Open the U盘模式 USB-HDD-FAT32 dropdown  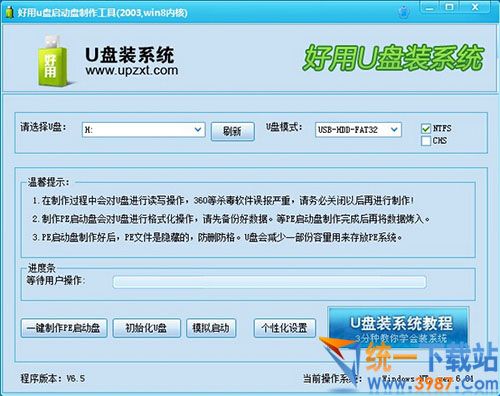(x=358, y=130)
